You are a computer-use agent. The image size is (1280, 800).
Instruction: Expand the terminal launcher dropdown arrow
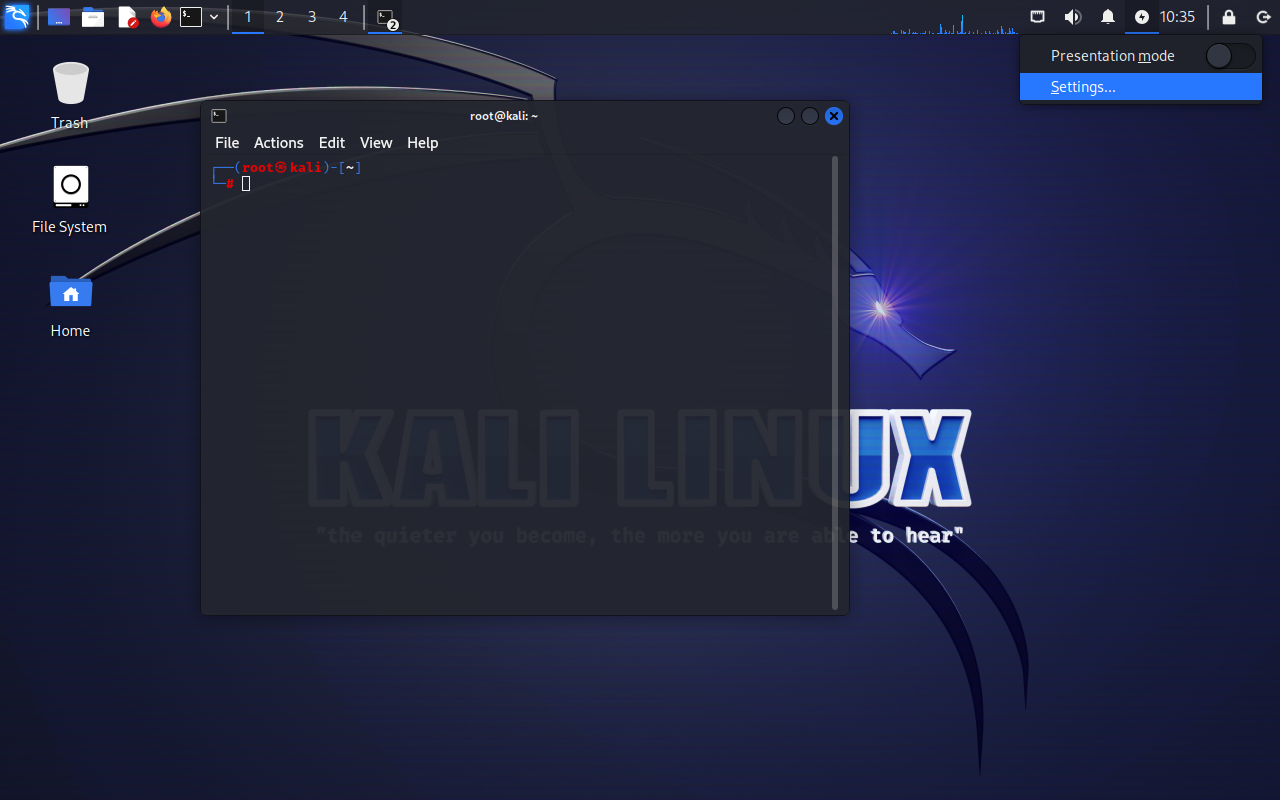click(214, 17)
